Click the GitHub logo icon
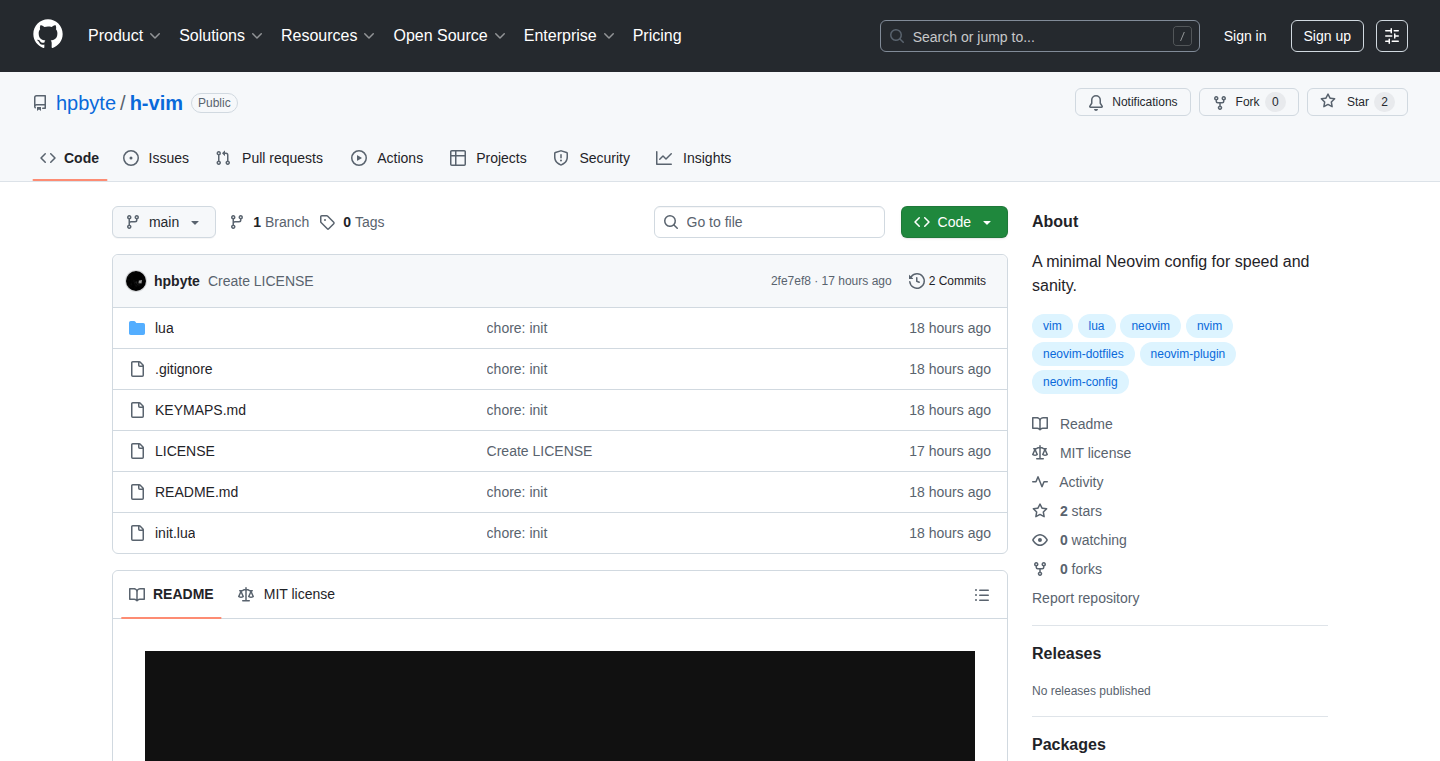 coord(48,35)
